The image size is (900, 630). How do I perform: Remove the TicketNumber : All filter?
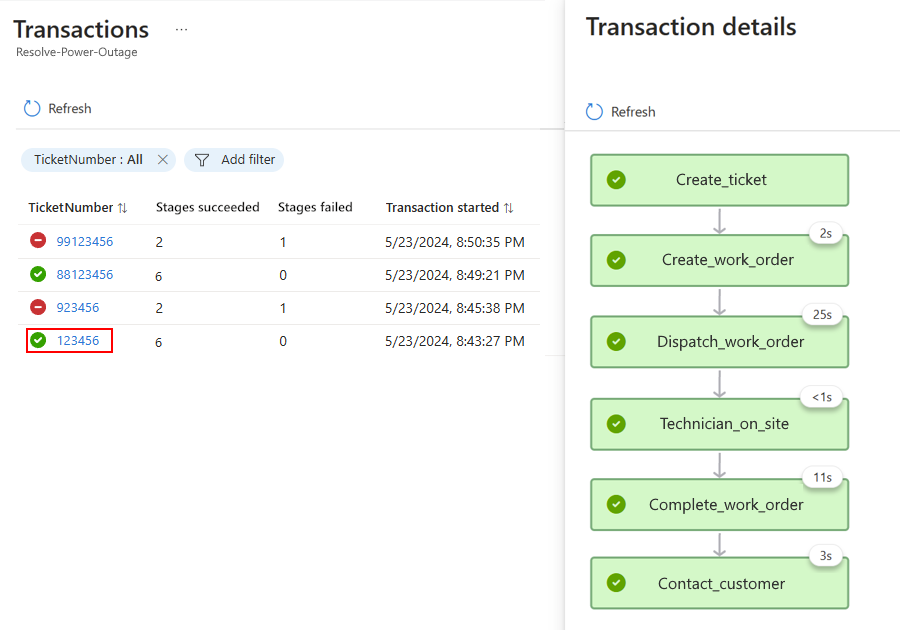pos(163,160)
